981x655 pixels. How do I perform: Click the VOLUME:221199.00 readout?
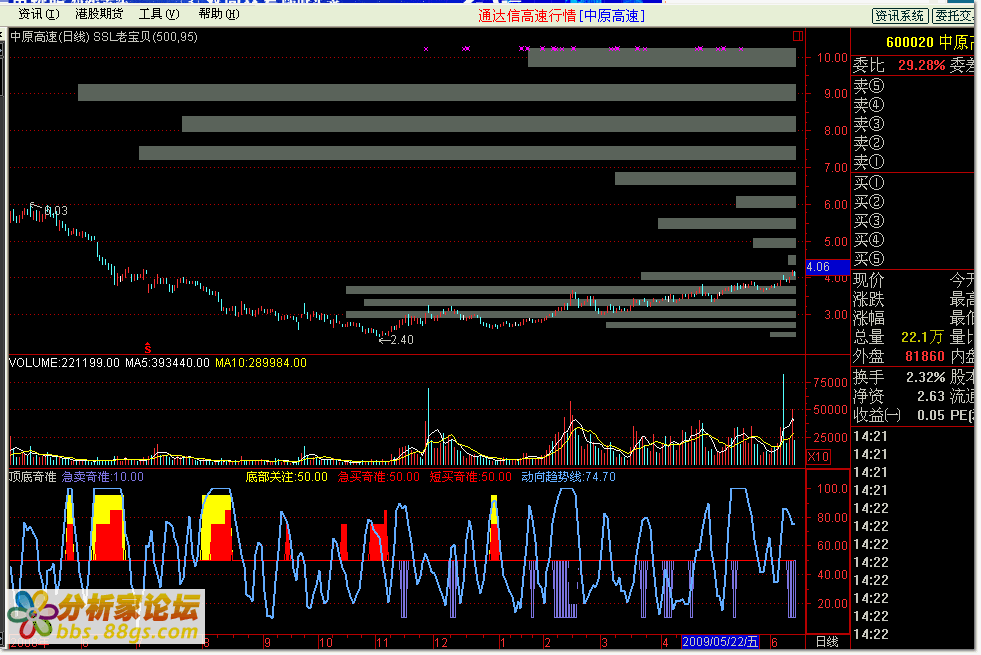click(x=64, y=363)
